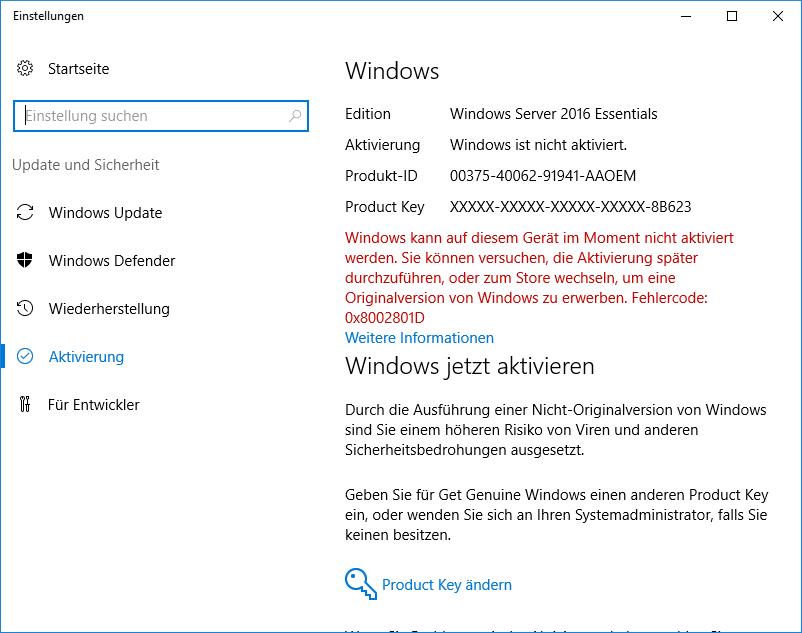This screenshot has height=633, width=802.
Task: Open the Für Entwickler page
Action: (x=94, y=405)
